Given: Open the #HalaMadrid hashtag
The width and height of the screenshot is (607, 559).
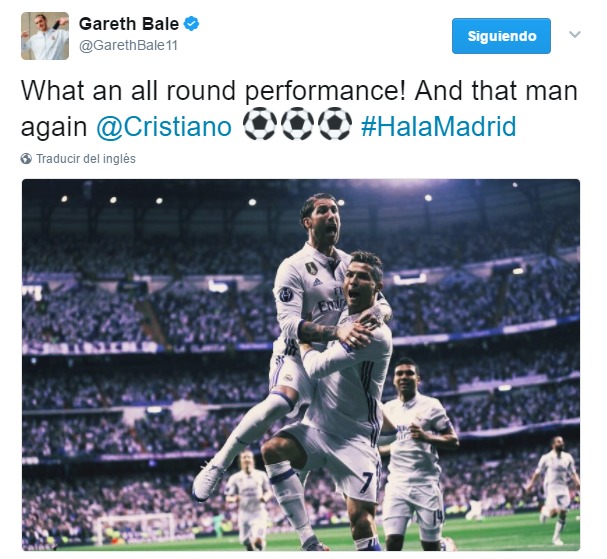Looking at the screenshot, I should pyautogui.click(x=439, y=126).
